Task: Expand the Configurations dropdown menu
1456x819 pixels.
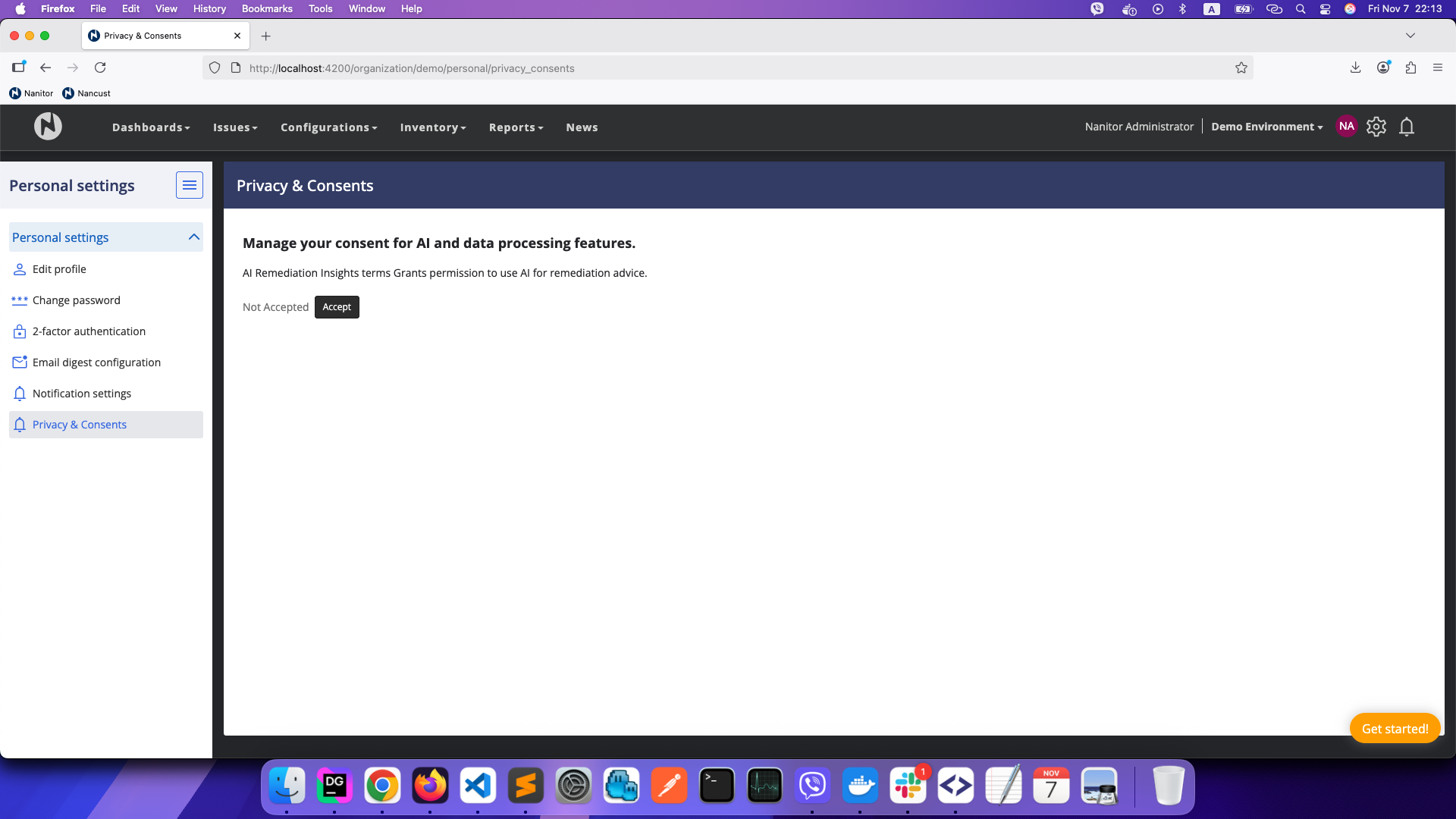Action: click(328, 127)
